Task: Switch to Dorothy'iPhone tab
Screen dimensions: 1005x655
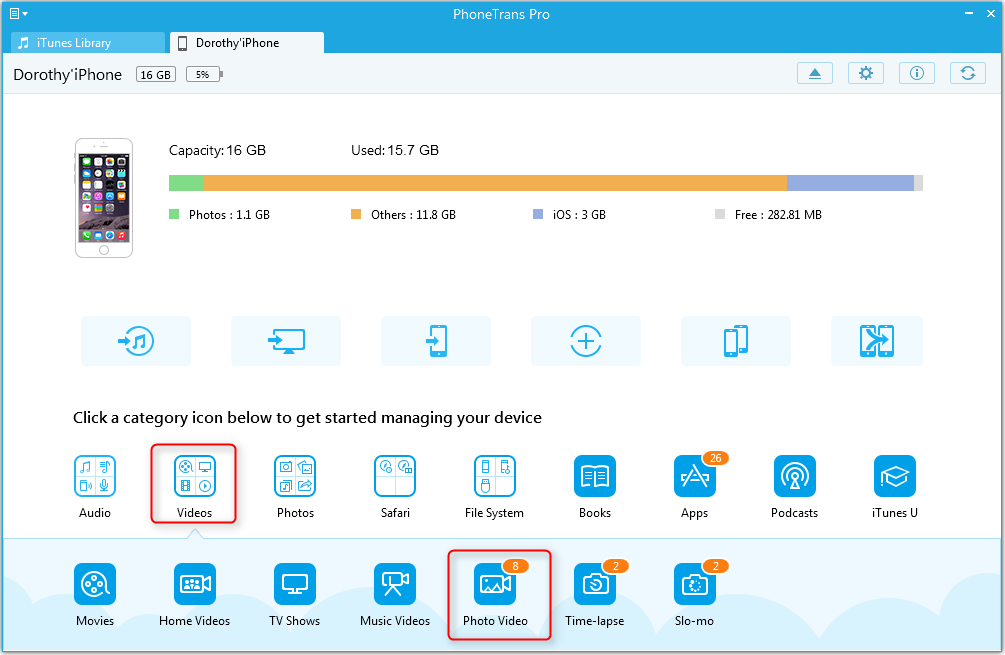Action: 247,43
